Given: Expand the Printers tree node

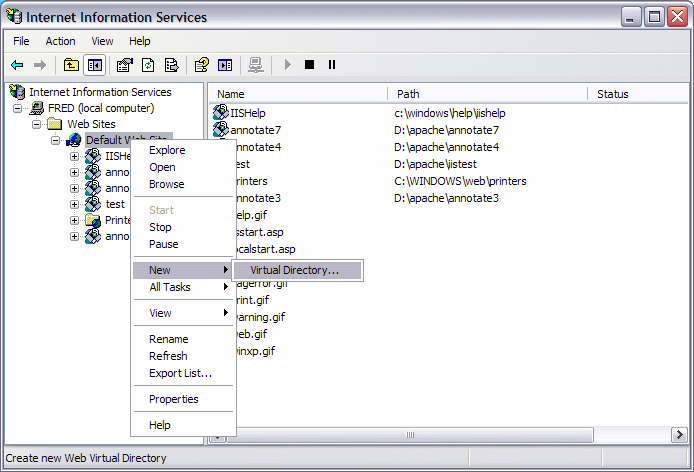Looking at the screenshot, I should point(74,220).
